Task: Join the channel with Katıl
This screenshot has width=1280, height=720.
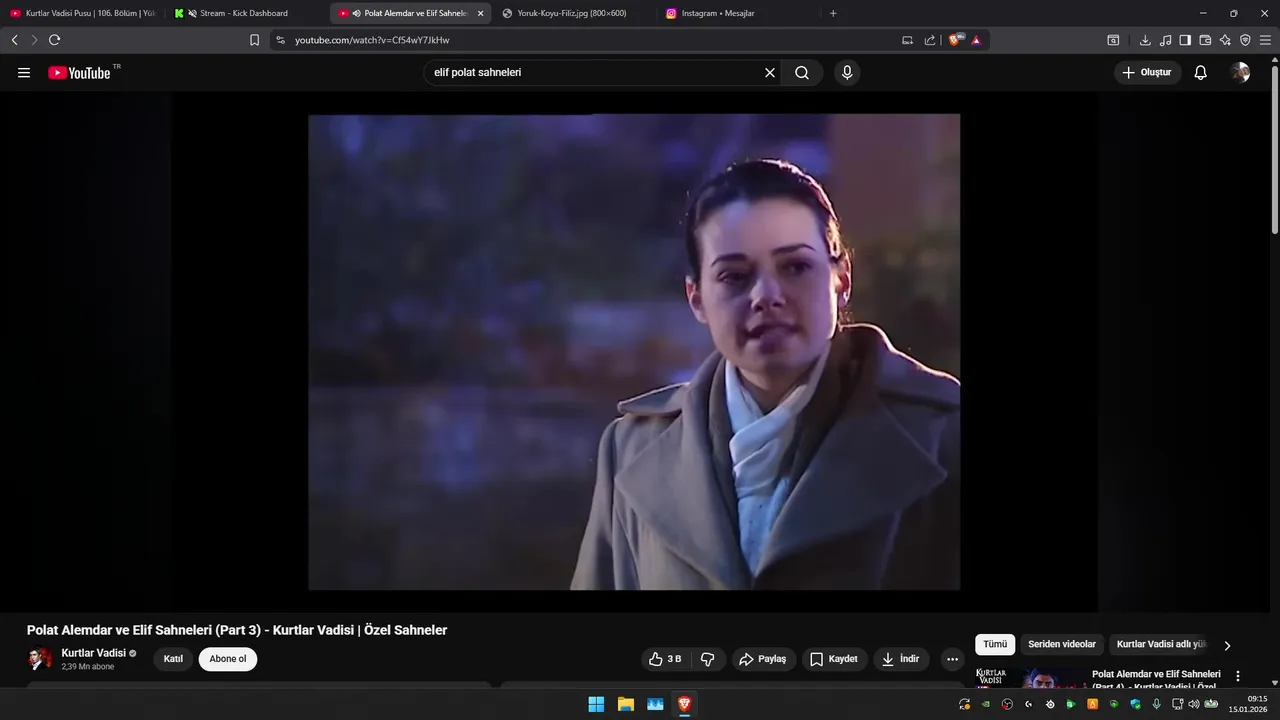Action: point(173,659)
